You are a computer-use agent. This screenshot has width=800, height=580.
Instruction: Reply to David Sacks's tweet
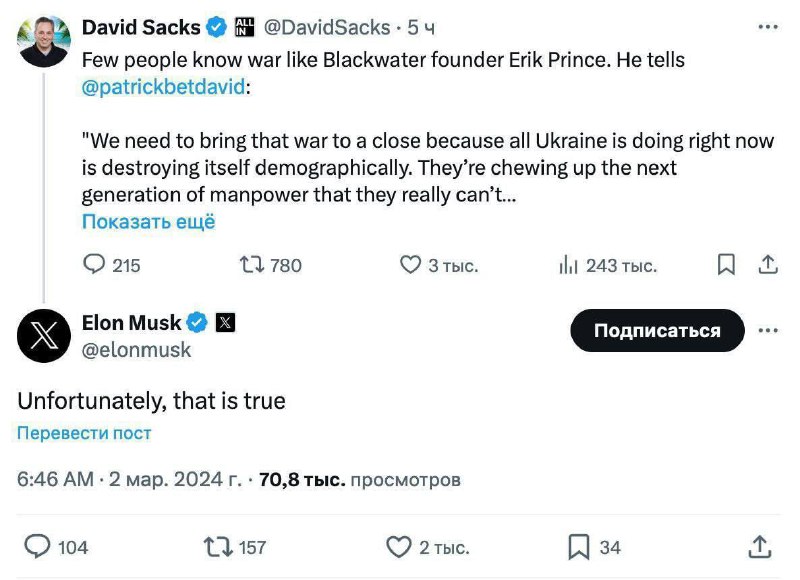pyautogui.click(x=95, y=265)
